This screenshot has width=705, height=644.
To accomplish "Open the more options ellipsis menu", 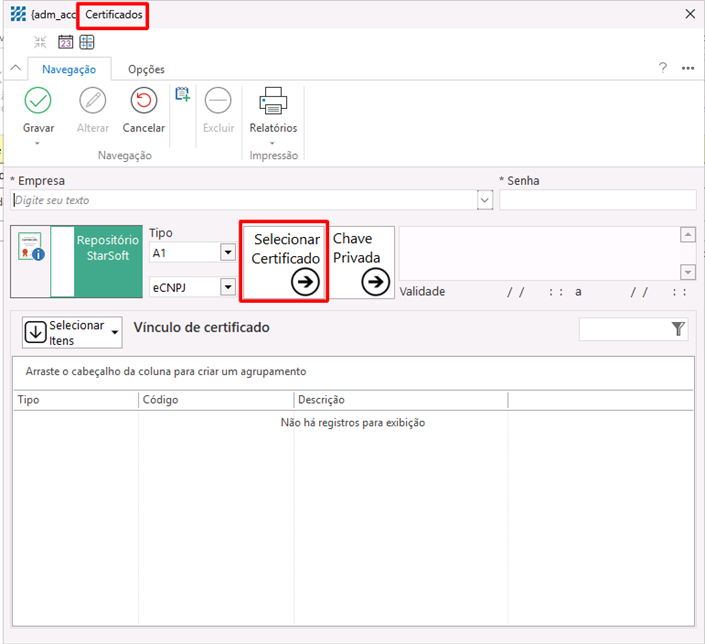I will pyautogui.click(x=688, y=68).
